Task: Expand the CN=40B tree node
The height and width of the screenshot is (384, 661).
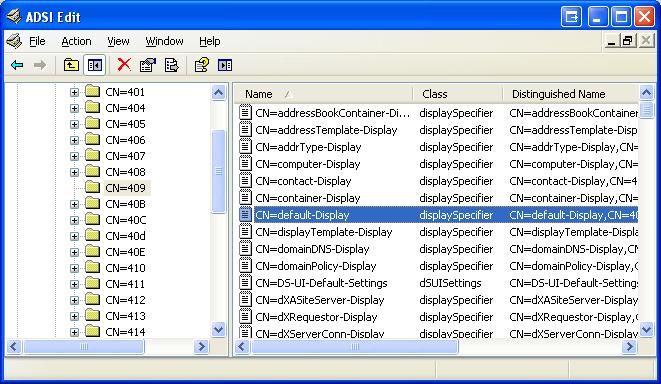Action: point(74,204)
